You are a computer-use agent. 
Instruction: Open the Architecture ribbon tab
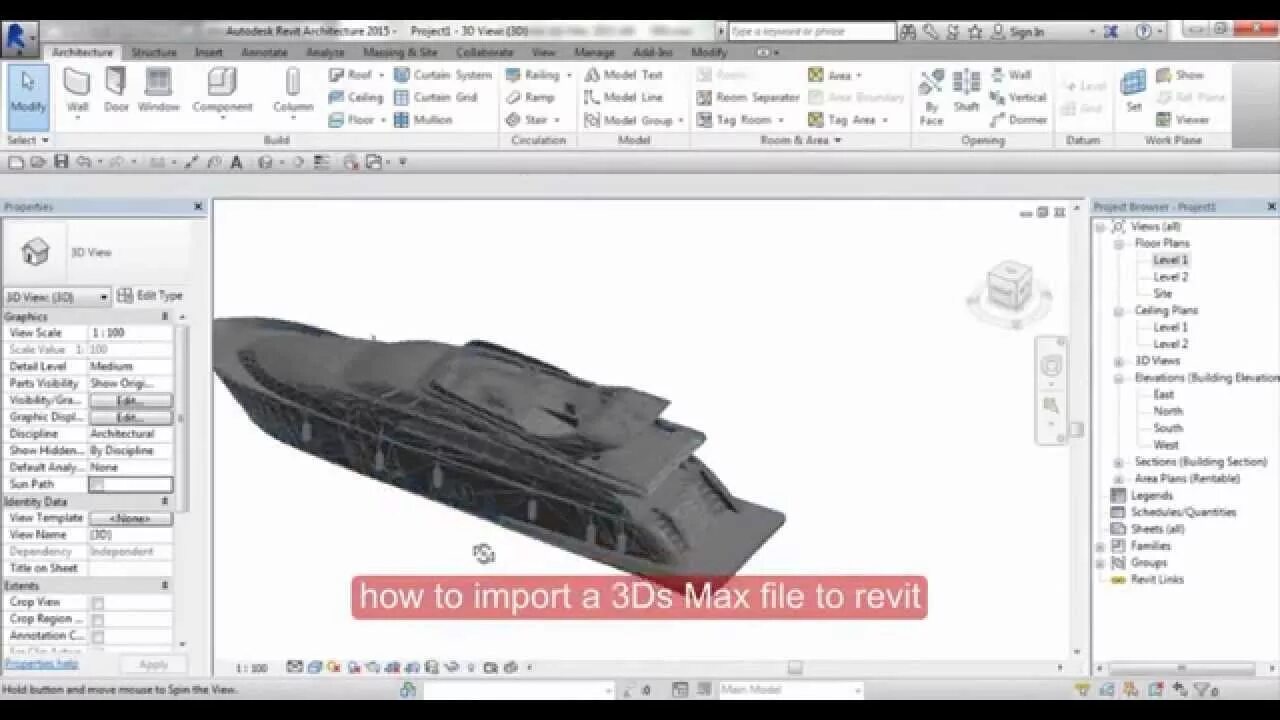coord(83,52)
